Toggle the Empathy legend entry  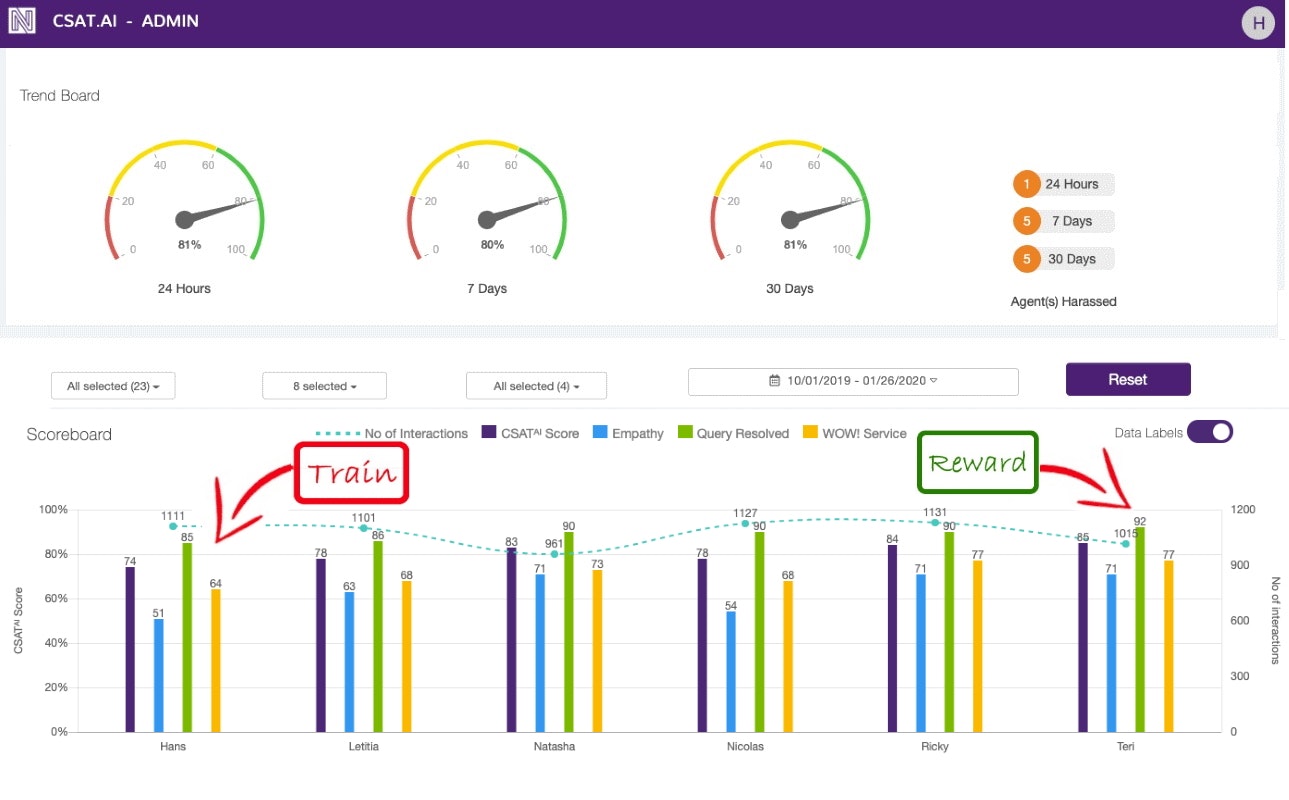point(628,434)
